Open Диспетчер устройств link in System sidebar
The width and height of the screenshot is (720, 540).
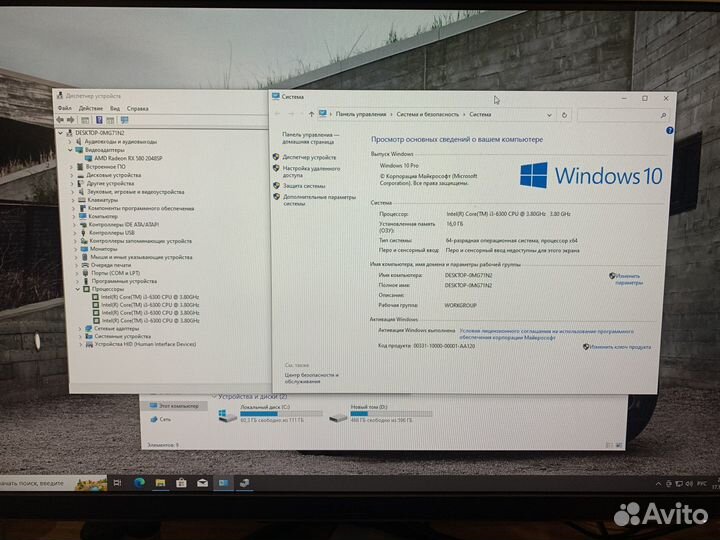(309, 157)
